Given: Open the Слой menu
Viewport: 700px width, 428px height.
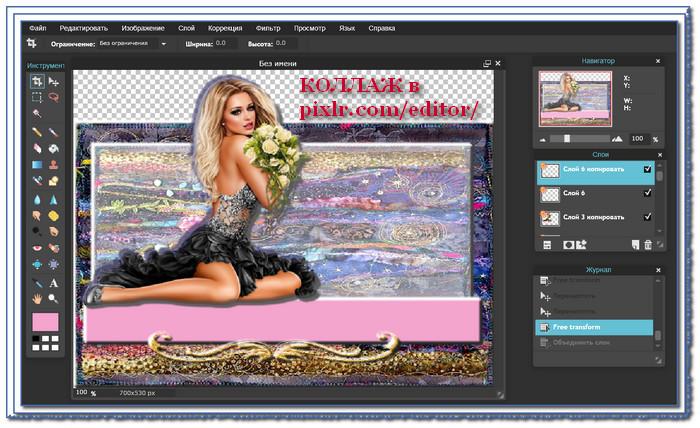Looking at the screenshot, I should [x=186, y=28].
